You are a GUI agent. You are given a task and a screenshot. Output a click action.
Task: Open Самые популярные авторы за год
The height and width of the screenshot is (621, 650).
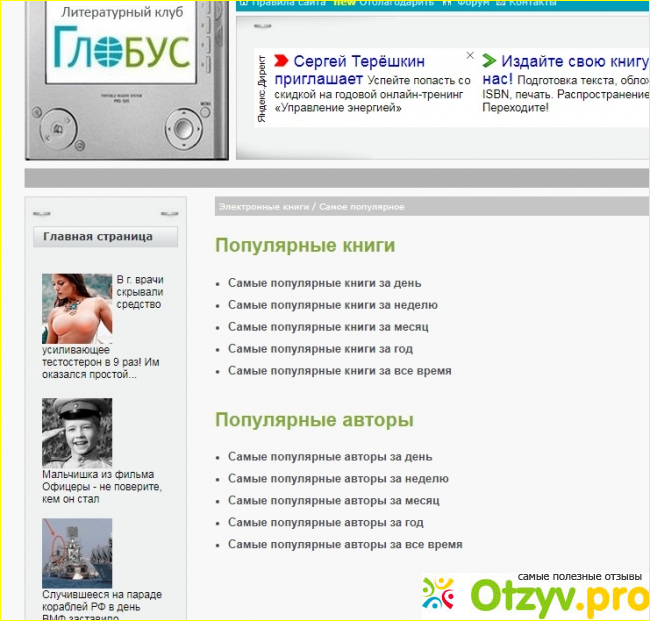[325, 523]
